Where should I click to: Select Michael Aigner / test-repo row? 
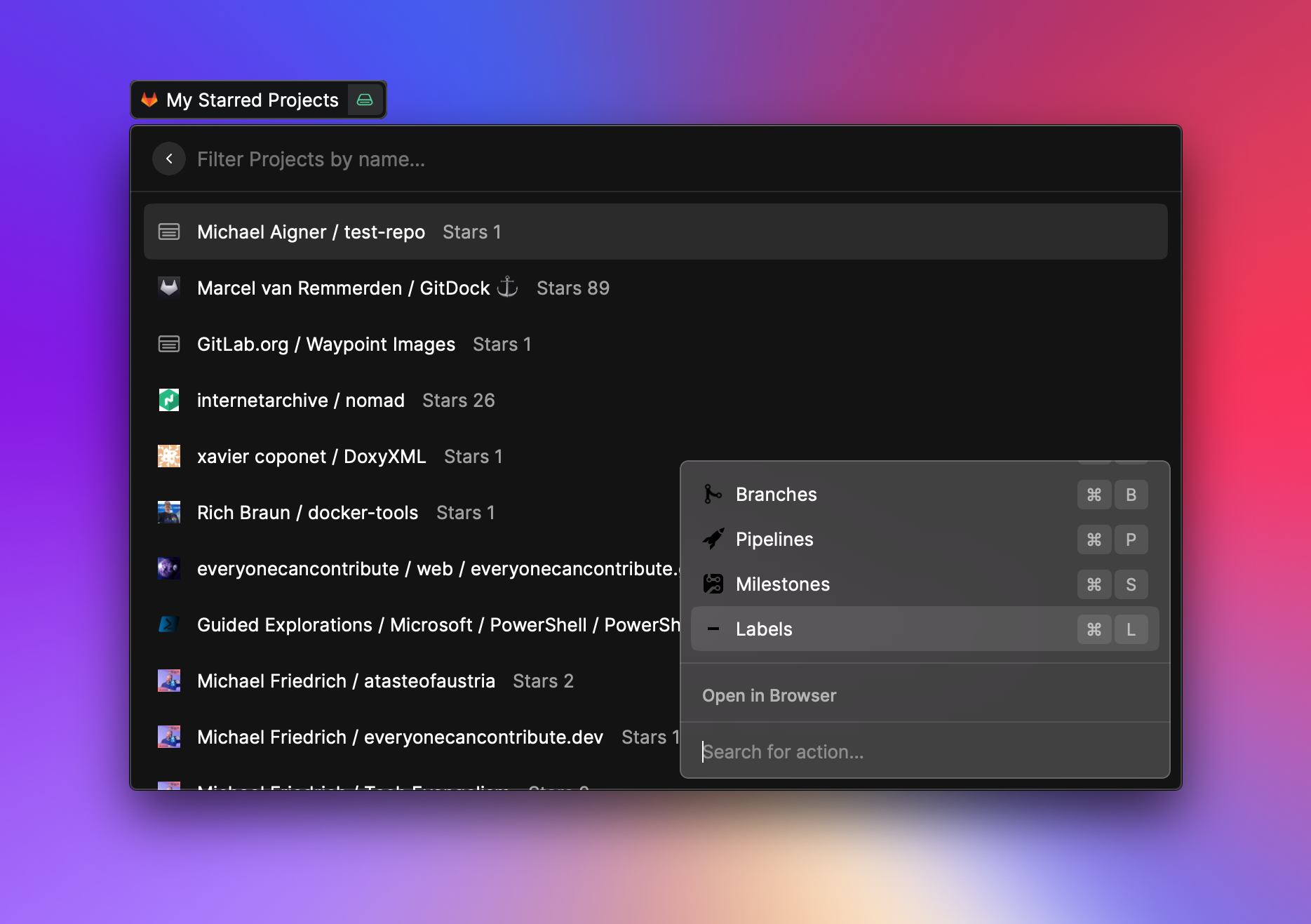click(655, 232)
